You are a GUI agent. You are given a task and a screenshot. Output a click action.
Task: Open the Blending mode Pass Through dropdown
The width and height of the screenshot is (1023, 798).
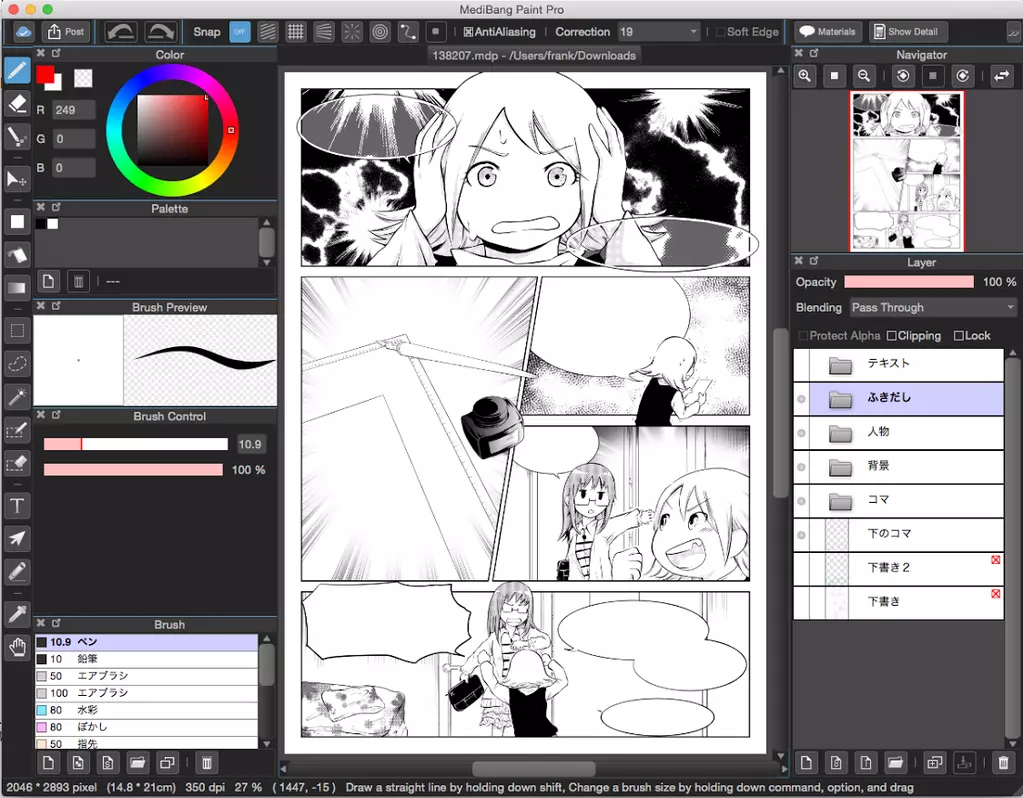tap(932, 307)
